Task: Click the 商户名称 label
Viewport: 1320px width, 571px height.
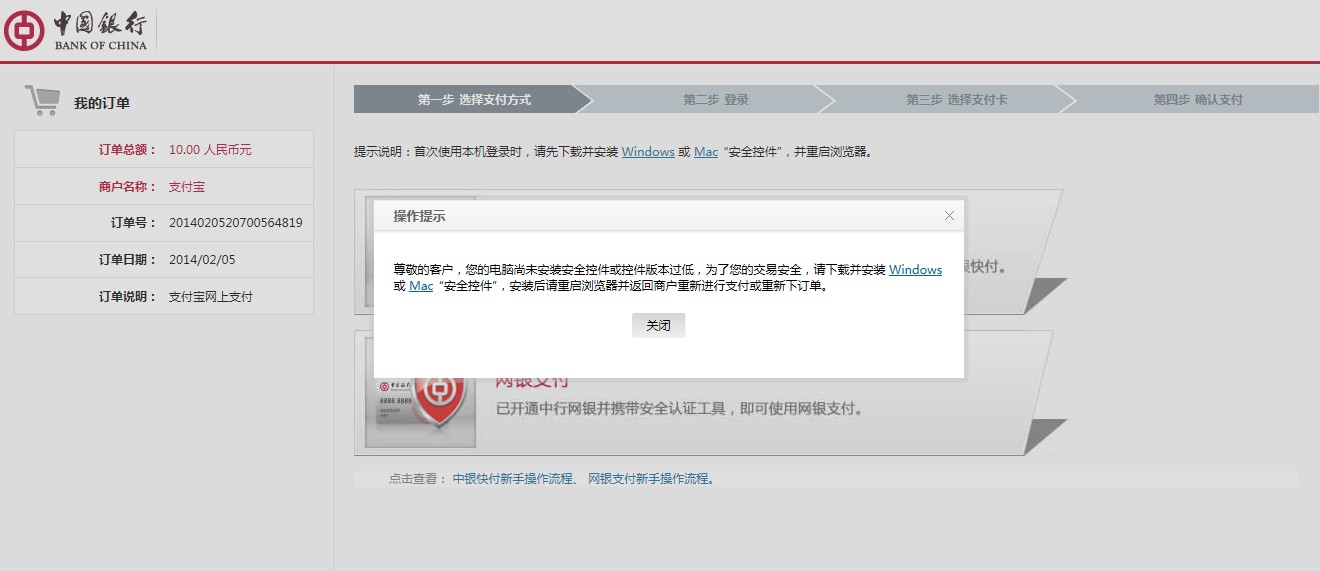Action: 128,187
